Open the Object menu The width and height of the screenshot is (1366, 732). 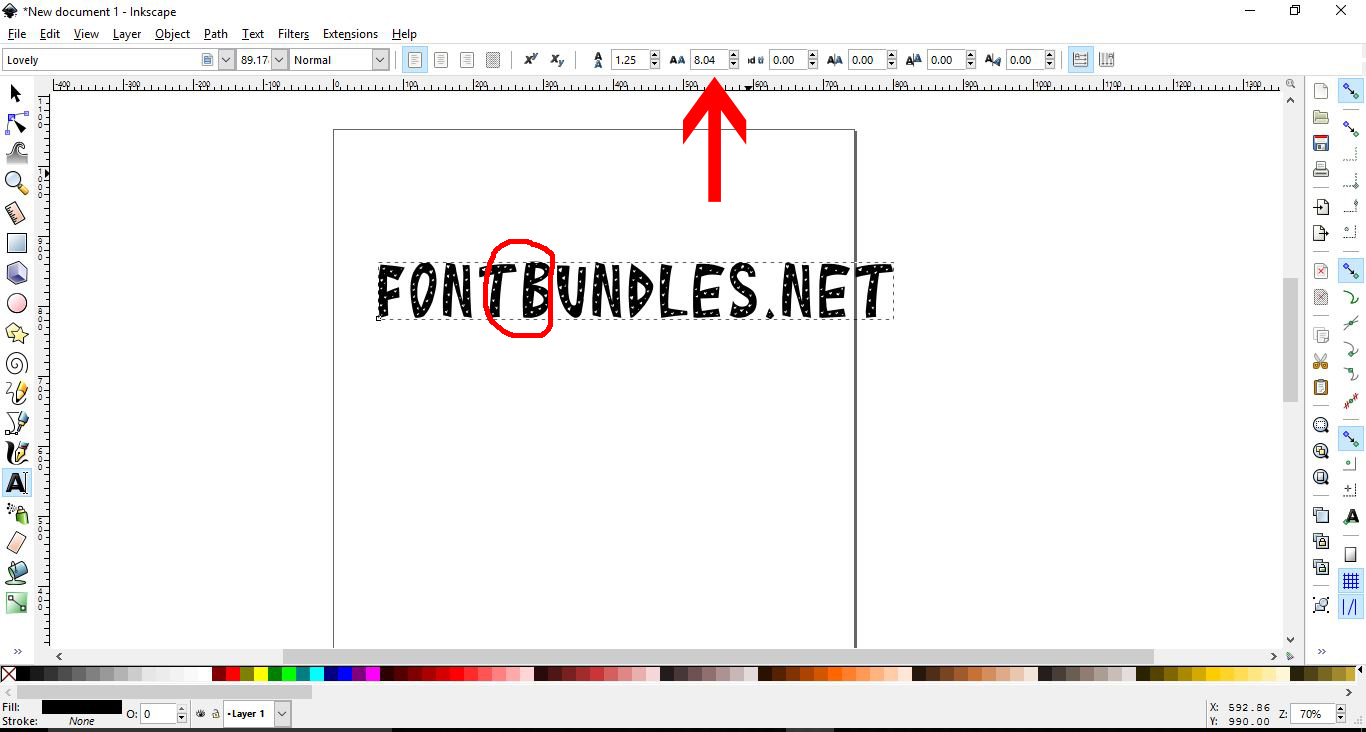tap(172, 34)
